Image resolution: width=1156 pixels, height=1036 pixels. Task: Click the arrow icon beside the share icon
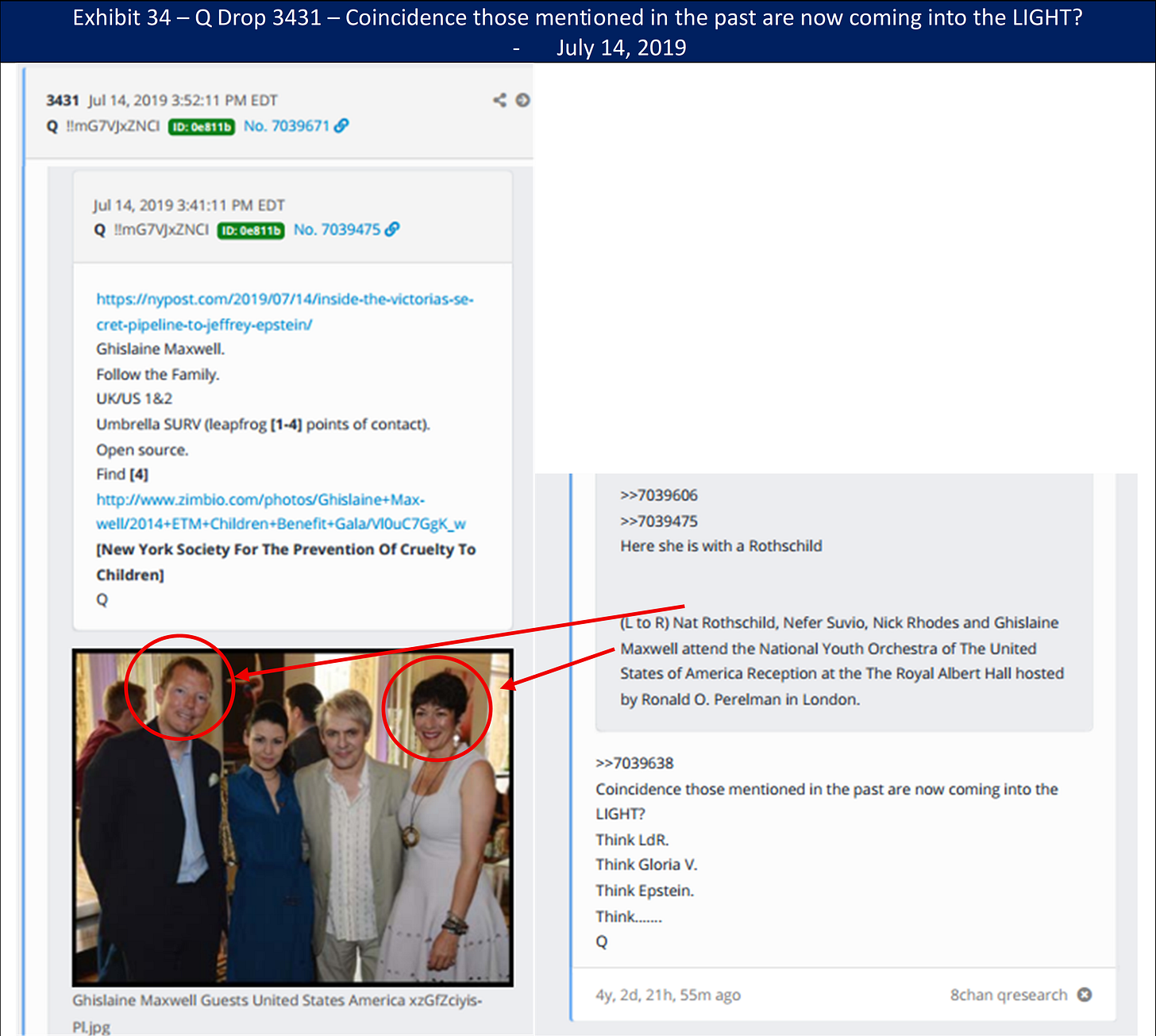[x=522, y=100]
